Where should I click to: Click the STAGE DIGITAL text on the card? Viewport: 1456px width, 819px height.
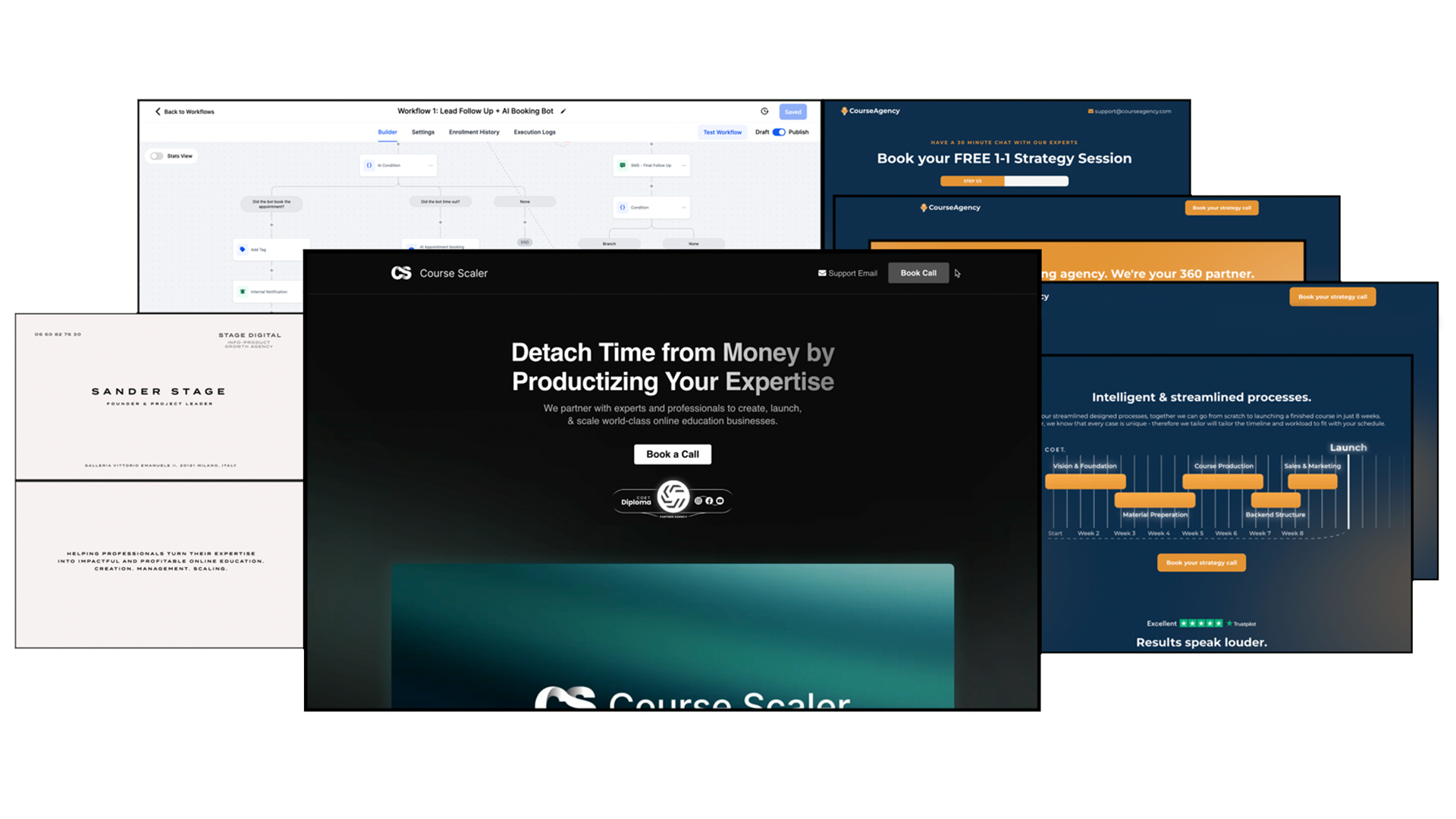pos(249,335)
